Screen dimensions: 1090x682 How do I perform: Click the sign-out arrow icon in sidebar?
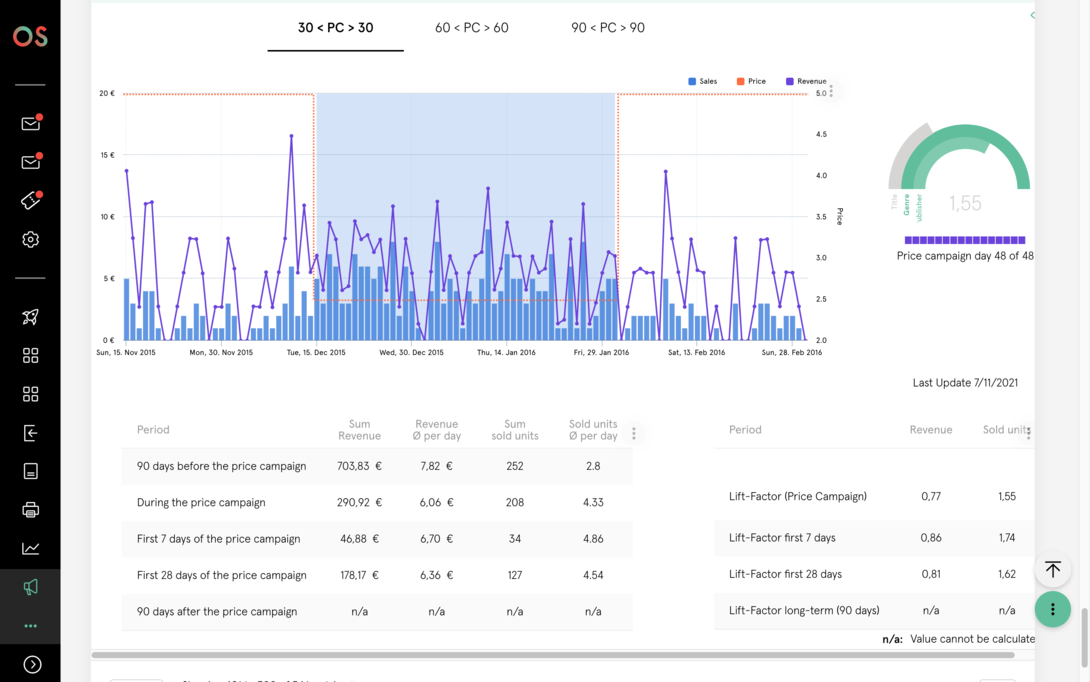click(x=30, y=433)
